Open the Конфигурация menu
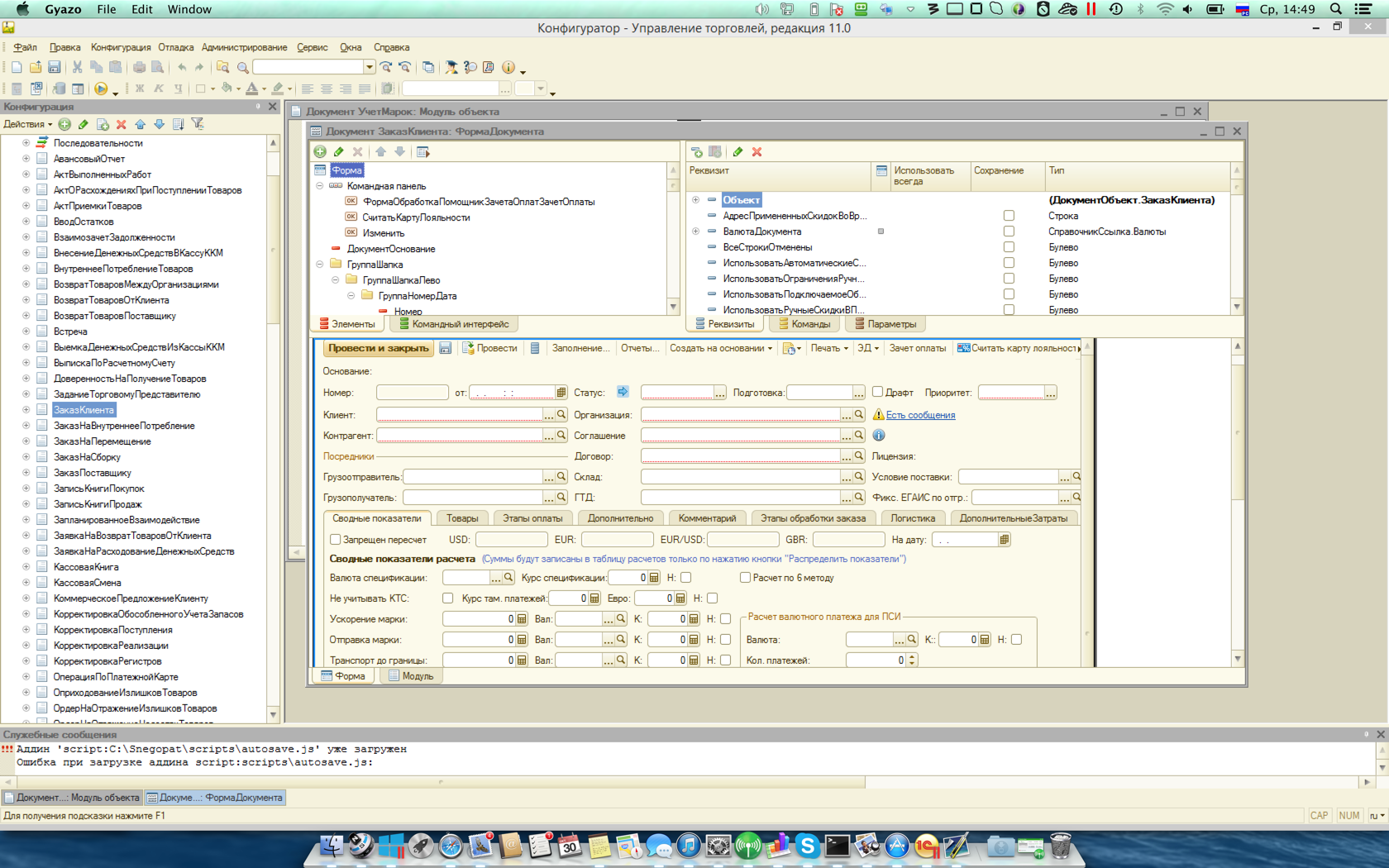The height and width of the screenshot is (868, 1389). click(x=121, y=47)
